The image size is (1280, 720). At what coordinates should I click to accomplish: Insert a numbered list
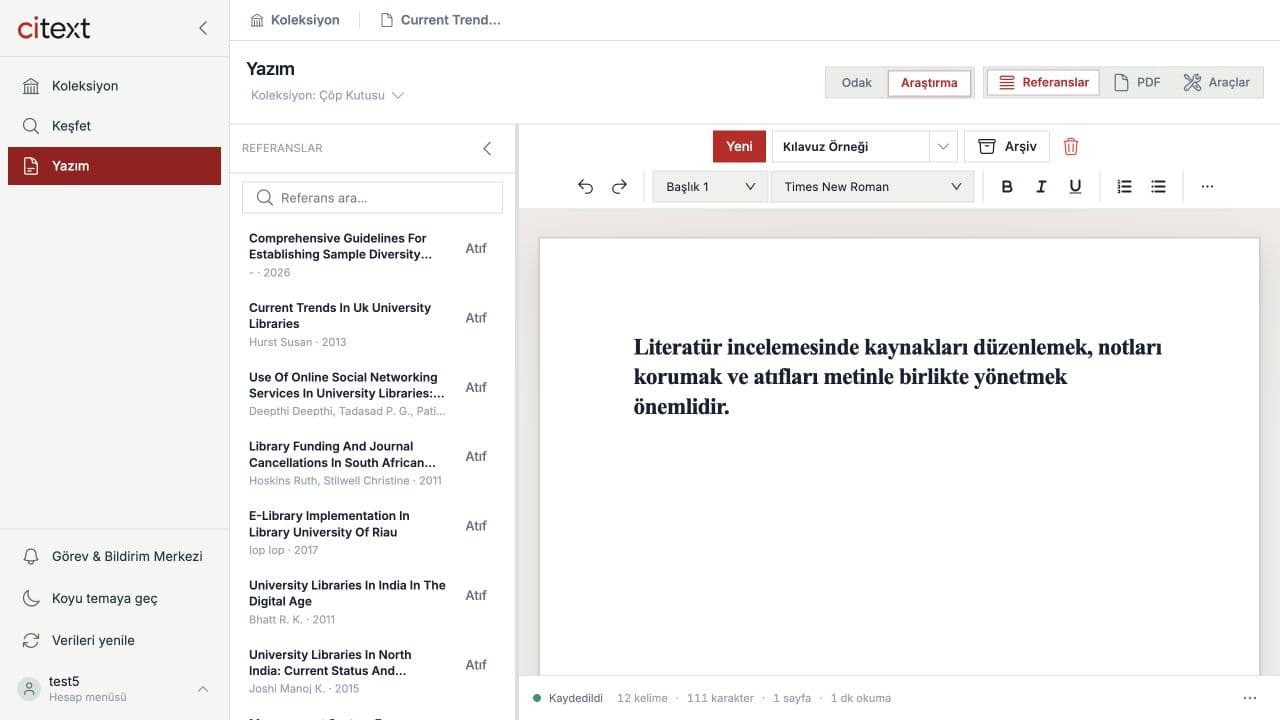pyautogui.click(x=1124, y=187)
